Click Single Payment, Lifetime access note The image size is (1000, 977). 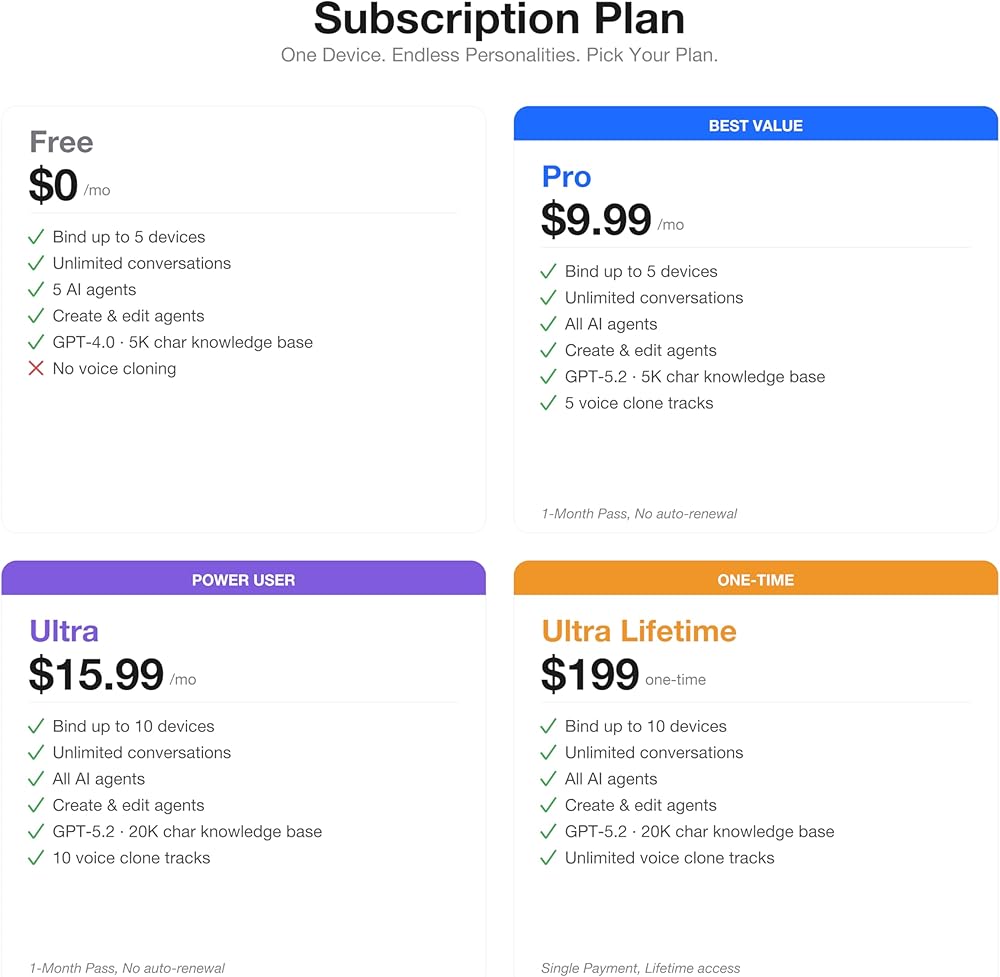pos(640,968)
